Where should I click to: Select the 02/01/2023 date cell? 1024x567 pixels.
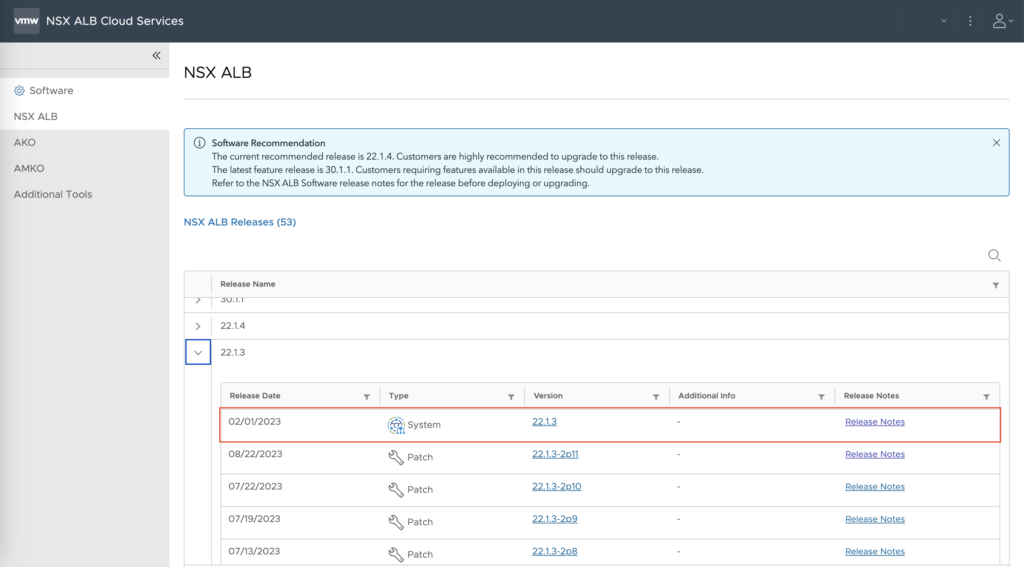(255, 422)
